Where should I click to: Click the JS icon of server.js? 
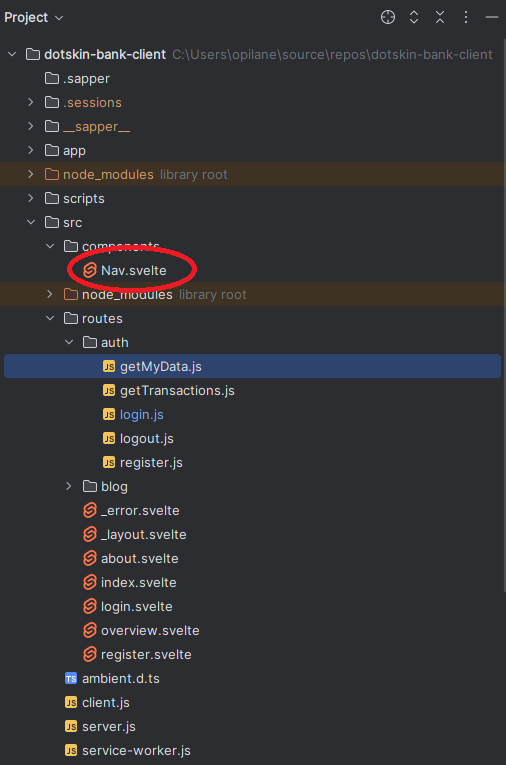[x=71, y=726]
